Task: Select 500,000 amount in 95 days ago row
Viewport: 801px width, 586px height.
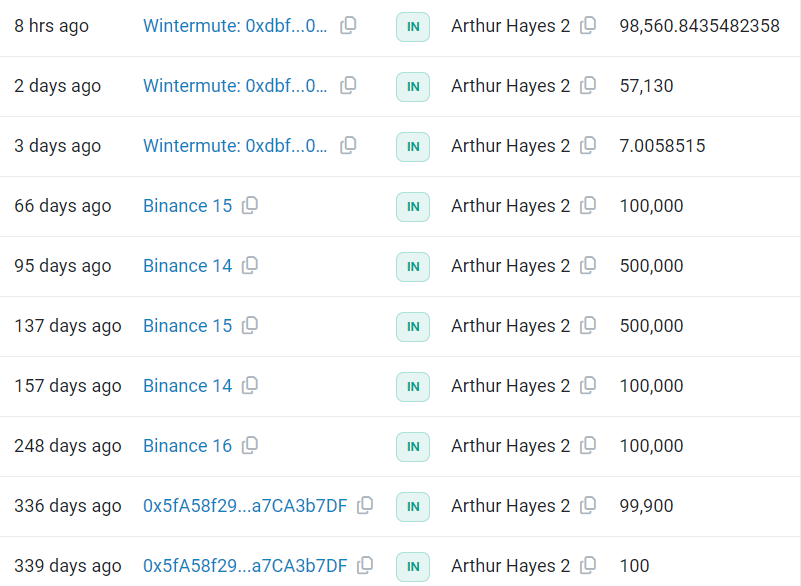Action: (x=651, y=266)
